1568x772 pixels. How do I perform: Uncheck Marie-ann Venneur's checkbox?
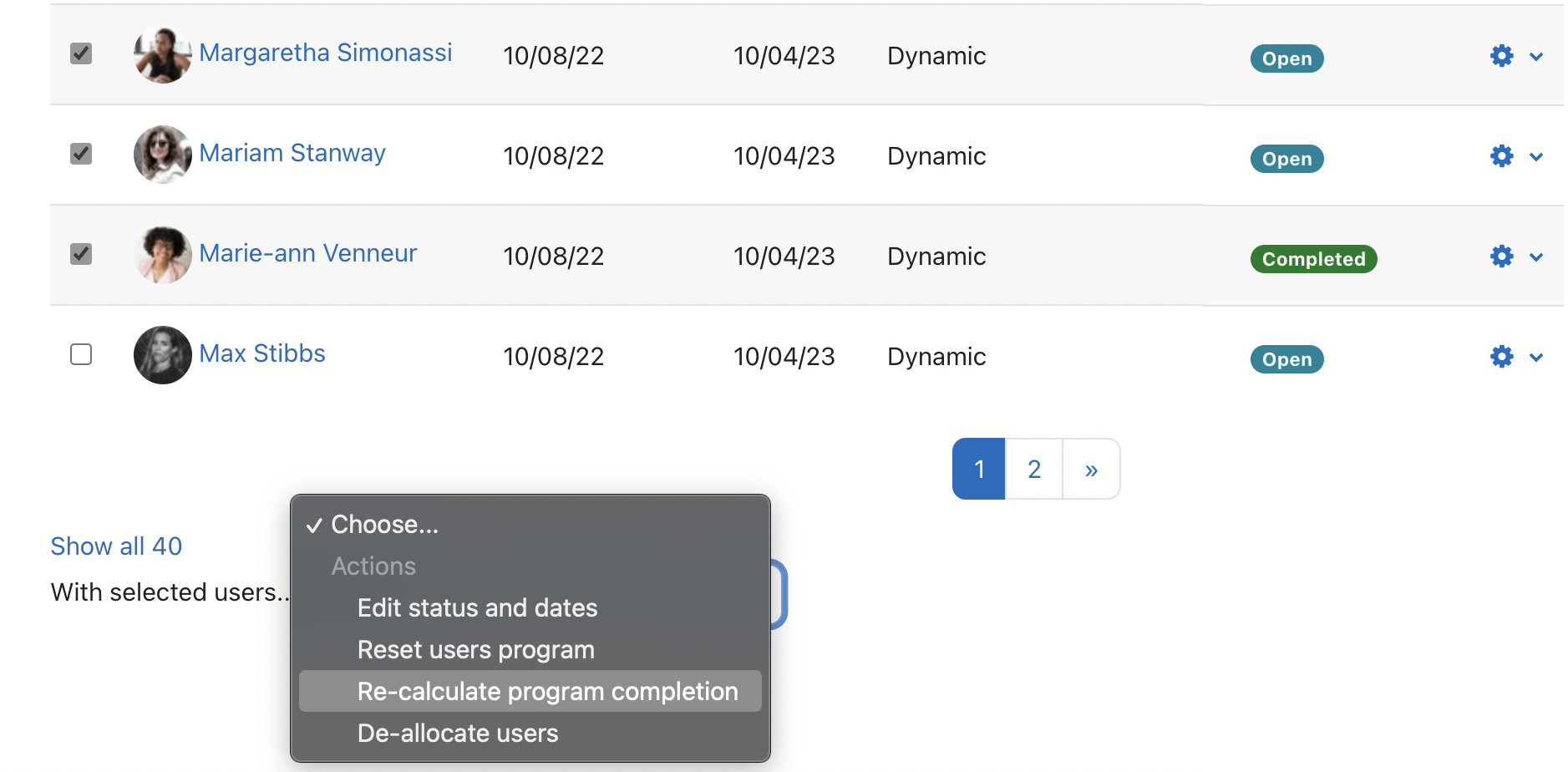click(x=81, y=254)
